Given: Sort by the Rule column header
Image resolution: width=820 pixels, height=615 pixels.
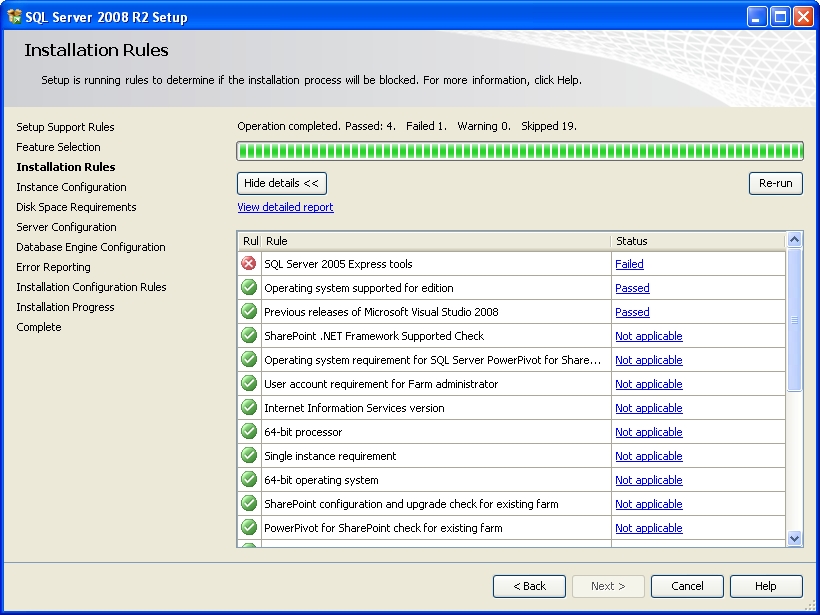Looking at the screenshot, I should tap(436, 241).
